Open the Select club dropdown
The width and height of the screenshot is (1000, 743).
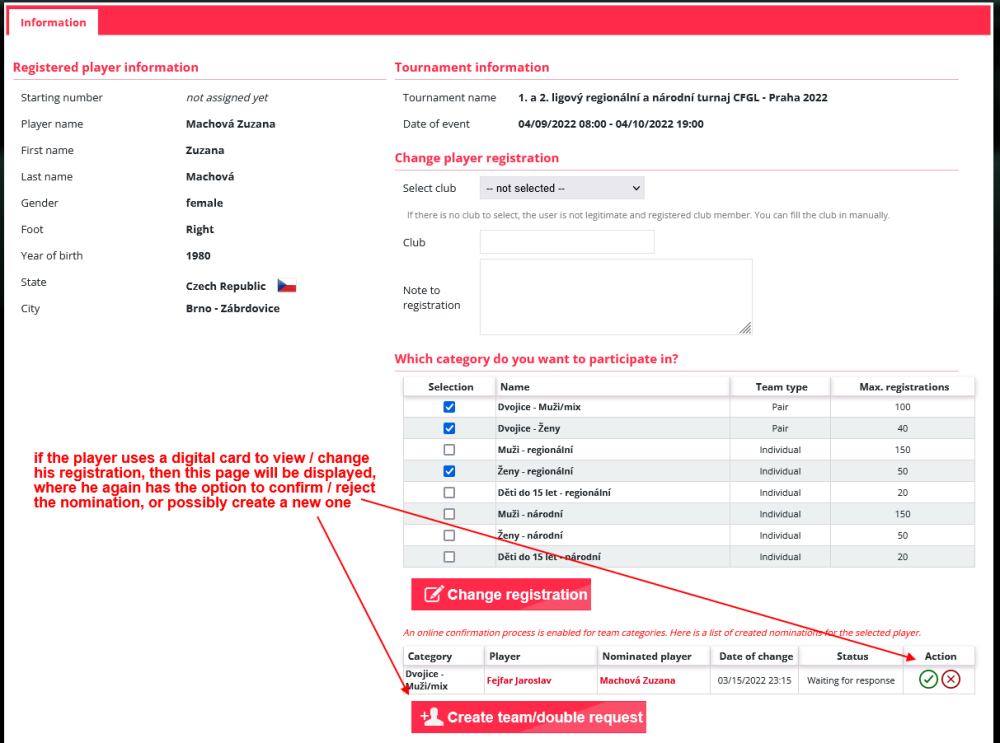point(562,188)
